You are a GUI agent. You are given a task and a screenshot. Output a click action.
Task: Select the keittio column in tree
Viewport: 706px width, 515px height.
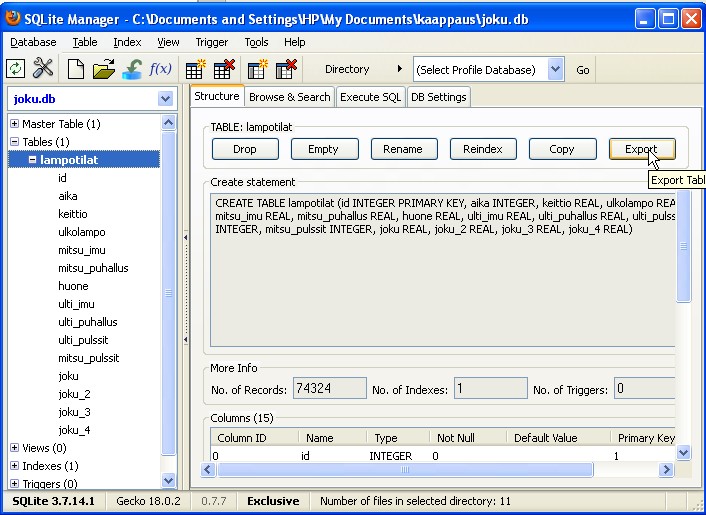coord(72,214)
